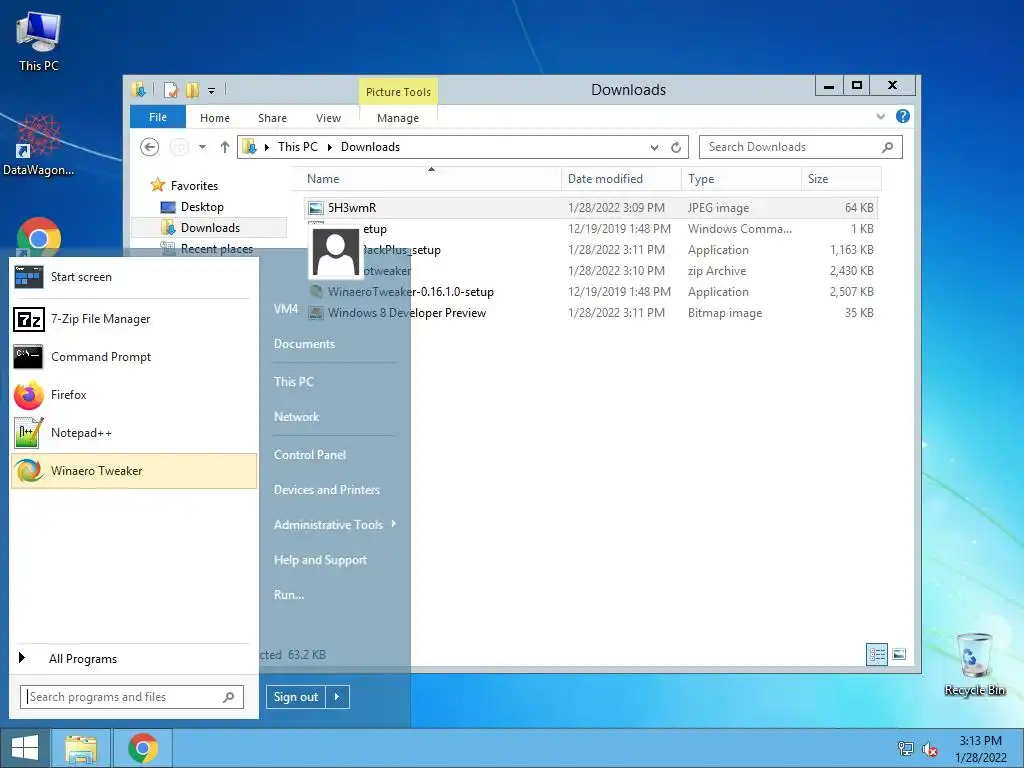The height and width of the screenshot is (768, 1024).
Task: Select the Windows 8 Developer Preview bitmap
Action: 591,313
